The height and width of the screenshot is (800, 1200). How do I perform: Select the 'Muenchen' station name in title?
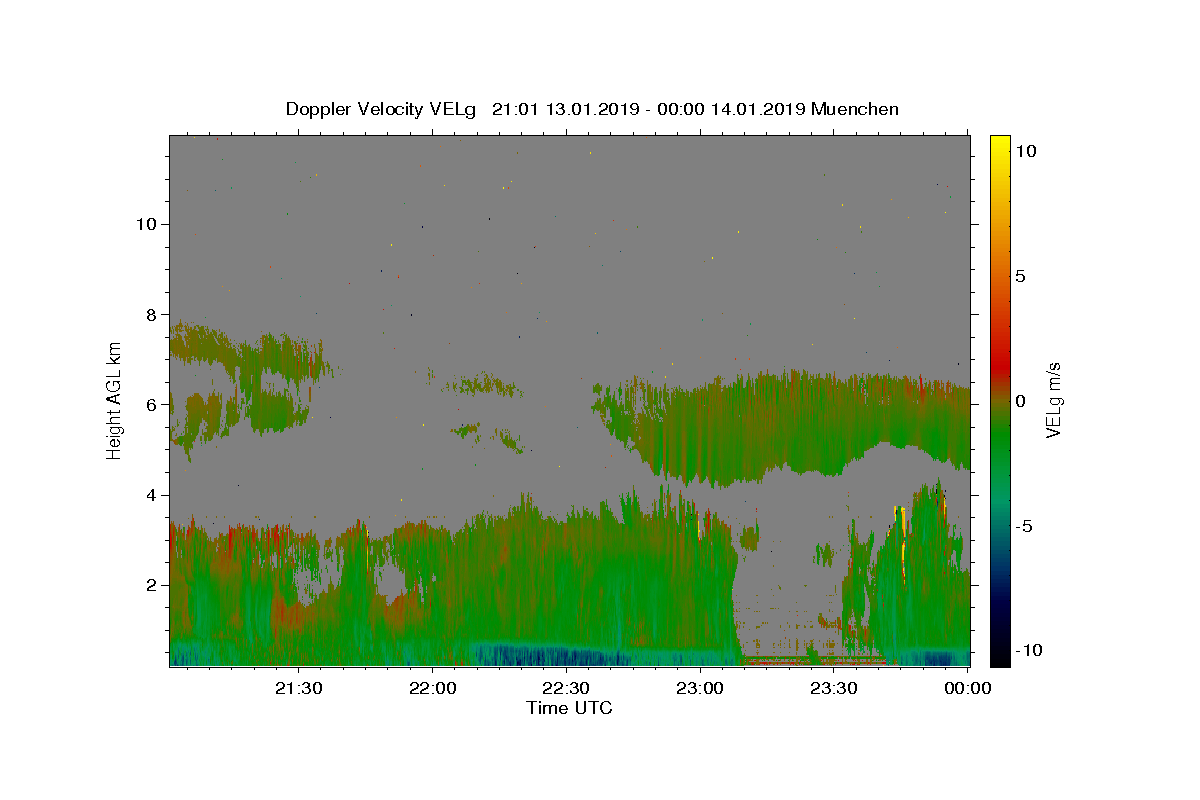click(x=855, y=109)
